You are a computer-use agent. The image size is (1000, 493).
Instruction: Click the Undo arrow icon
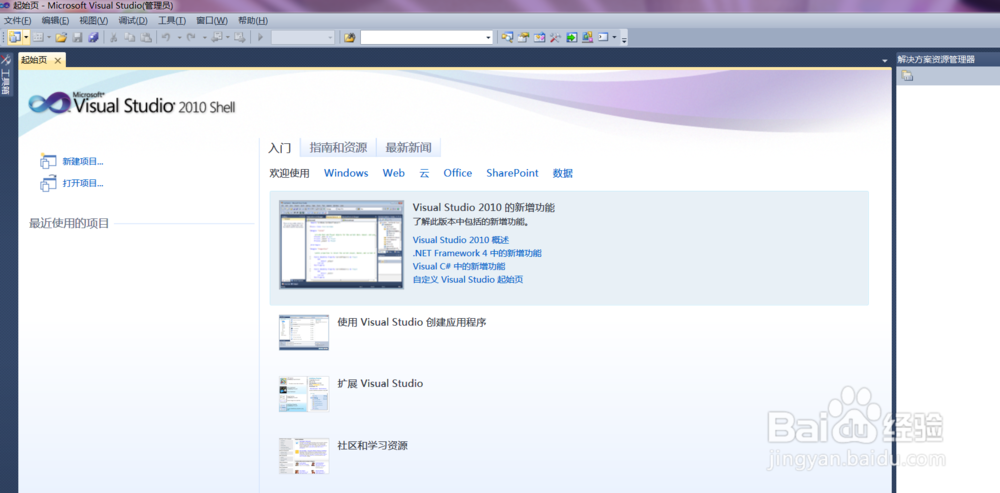(x=166, y=38)
